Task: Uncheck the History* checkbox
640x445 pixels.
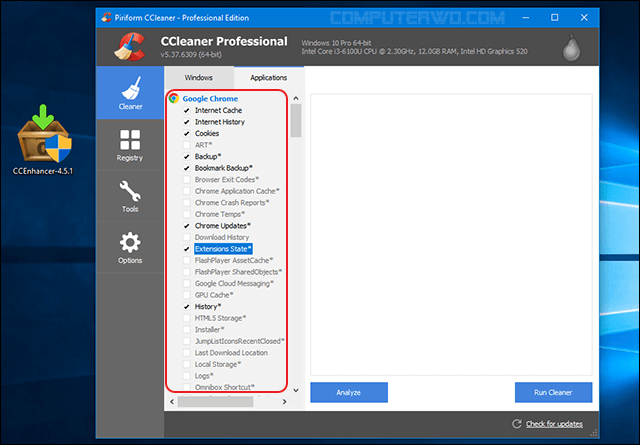Action: click(187, 307)
